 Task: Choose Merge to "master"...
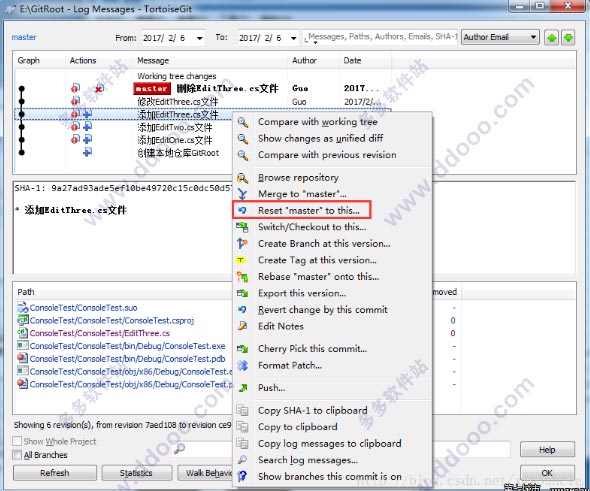coord(302,194)
